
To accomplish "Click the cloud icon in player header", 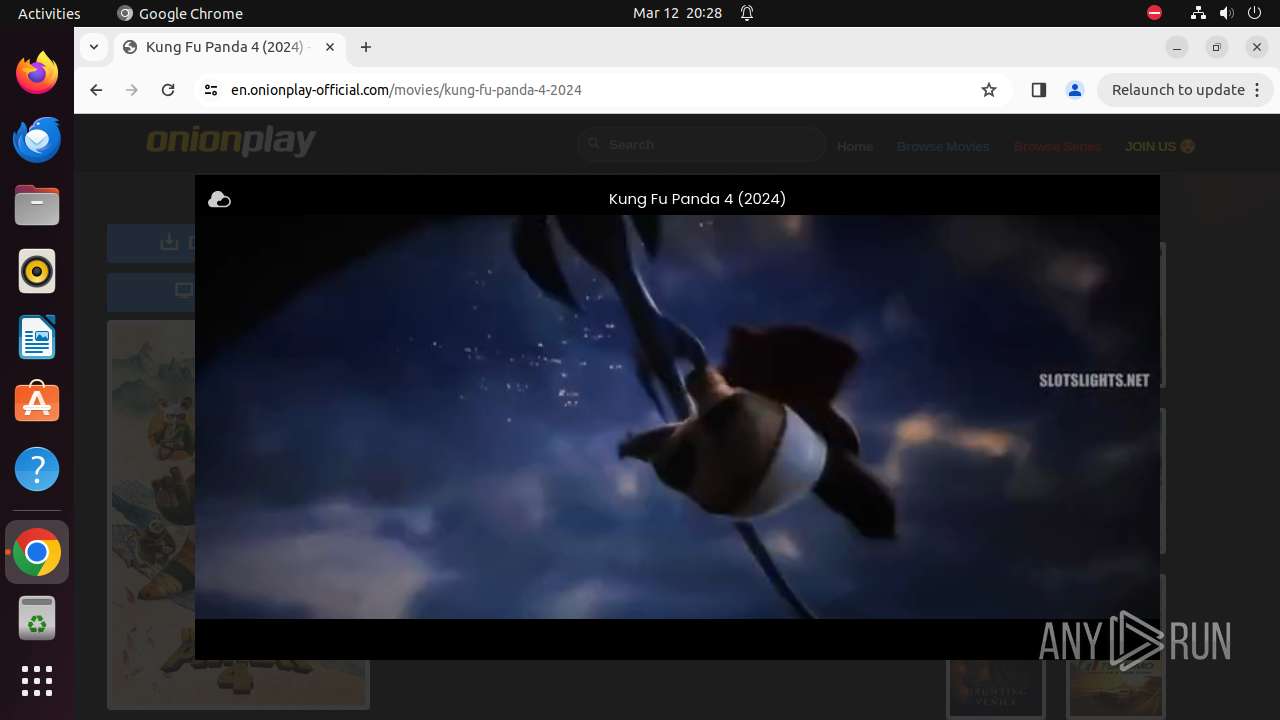I will pyautogui.click(x=219, y=200).
